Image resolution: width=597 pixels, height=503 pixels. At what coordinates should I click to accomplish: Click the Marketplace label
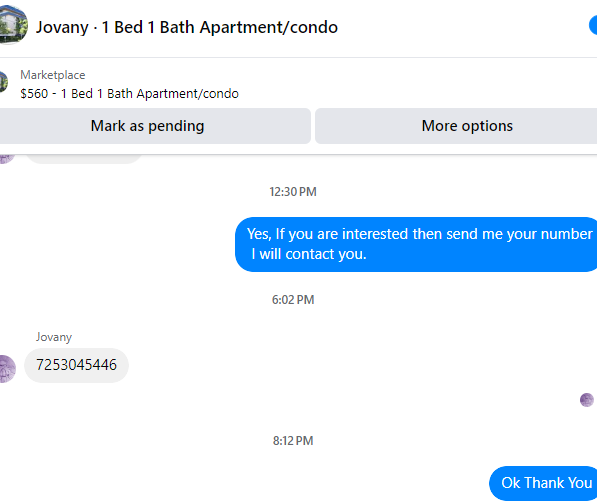click(53, 75)
